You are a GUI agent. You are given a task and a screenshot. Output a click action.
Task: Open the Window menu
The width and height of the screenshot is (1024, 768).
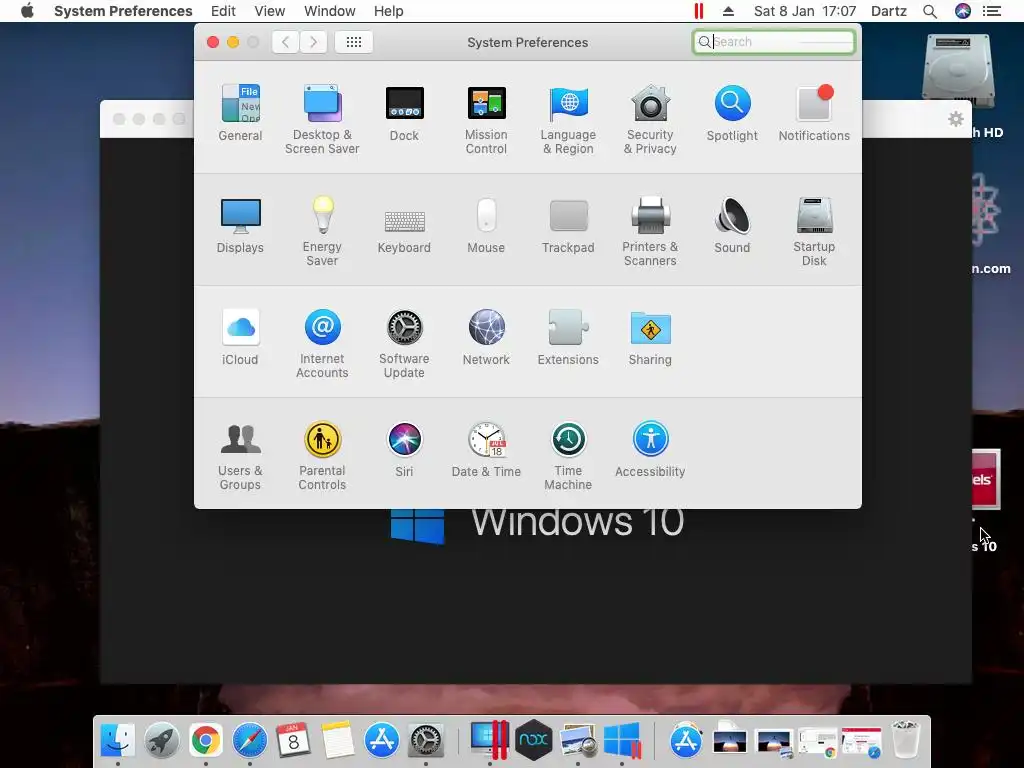click(x=330, y=11)
